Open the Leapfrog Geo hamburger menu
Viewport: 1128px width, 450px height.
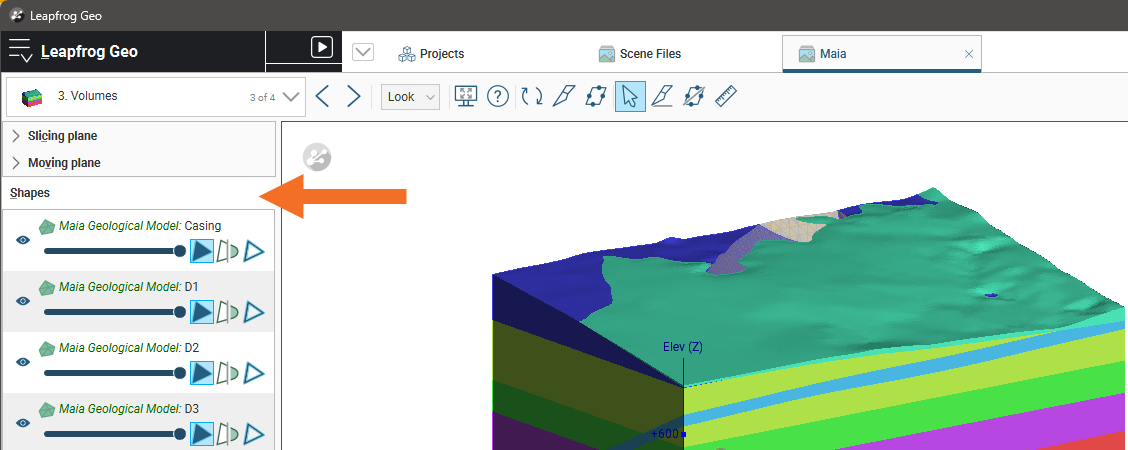pos(20,51)
